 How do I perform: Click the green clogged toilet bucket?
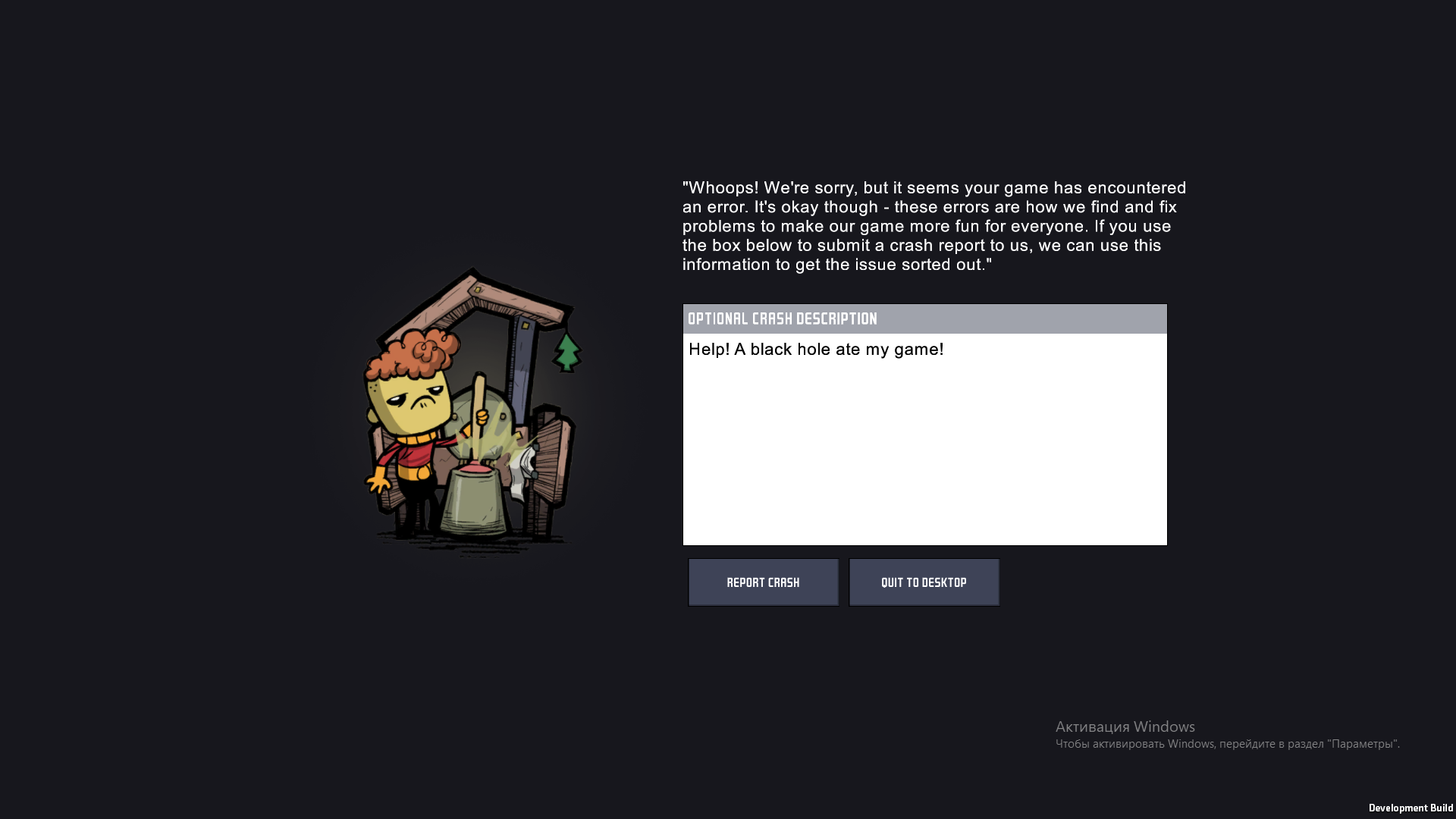(x=474, y=500)
